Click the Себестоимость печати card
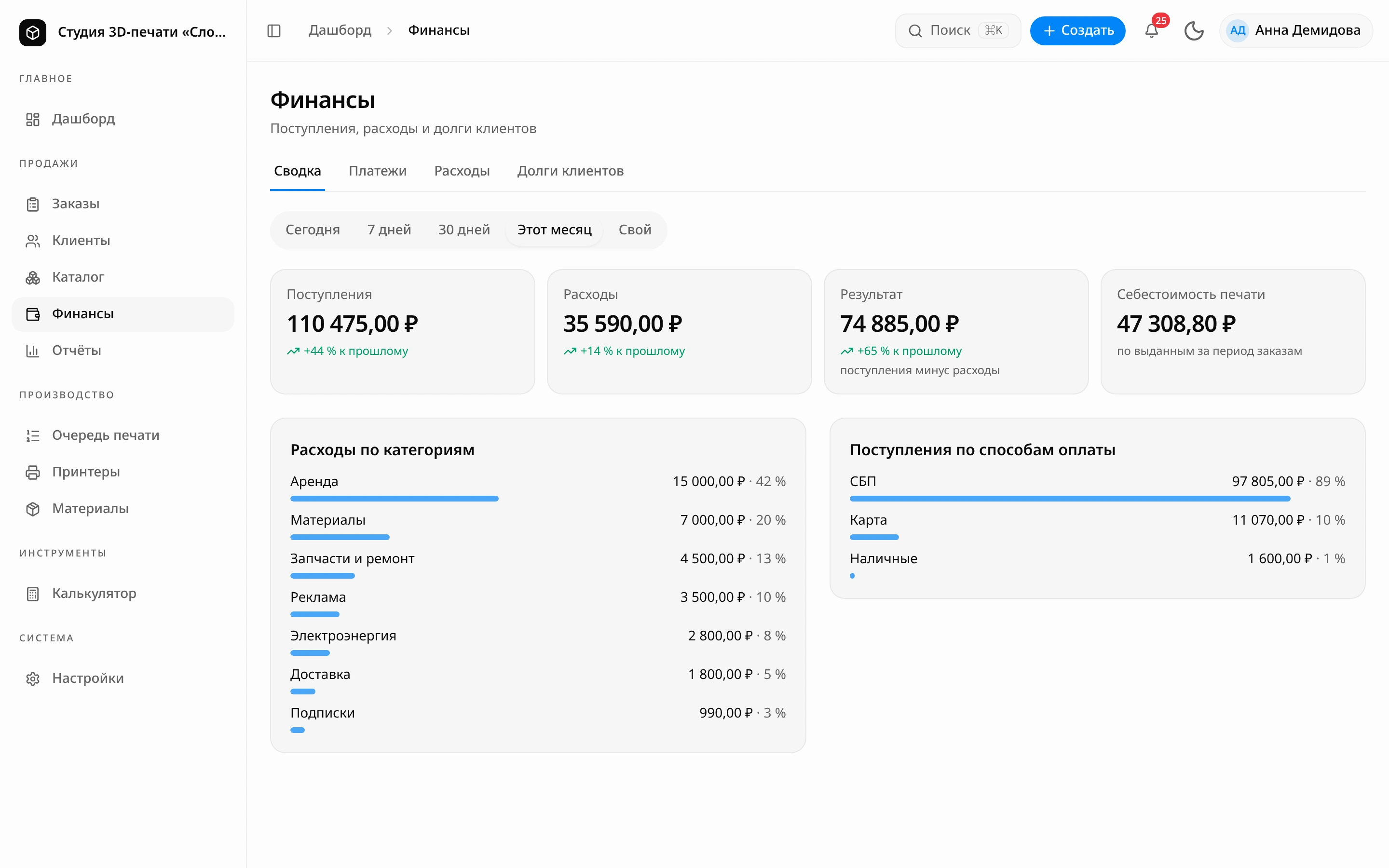This screenshot has height=868, width=1389. tap(1233, 332)
